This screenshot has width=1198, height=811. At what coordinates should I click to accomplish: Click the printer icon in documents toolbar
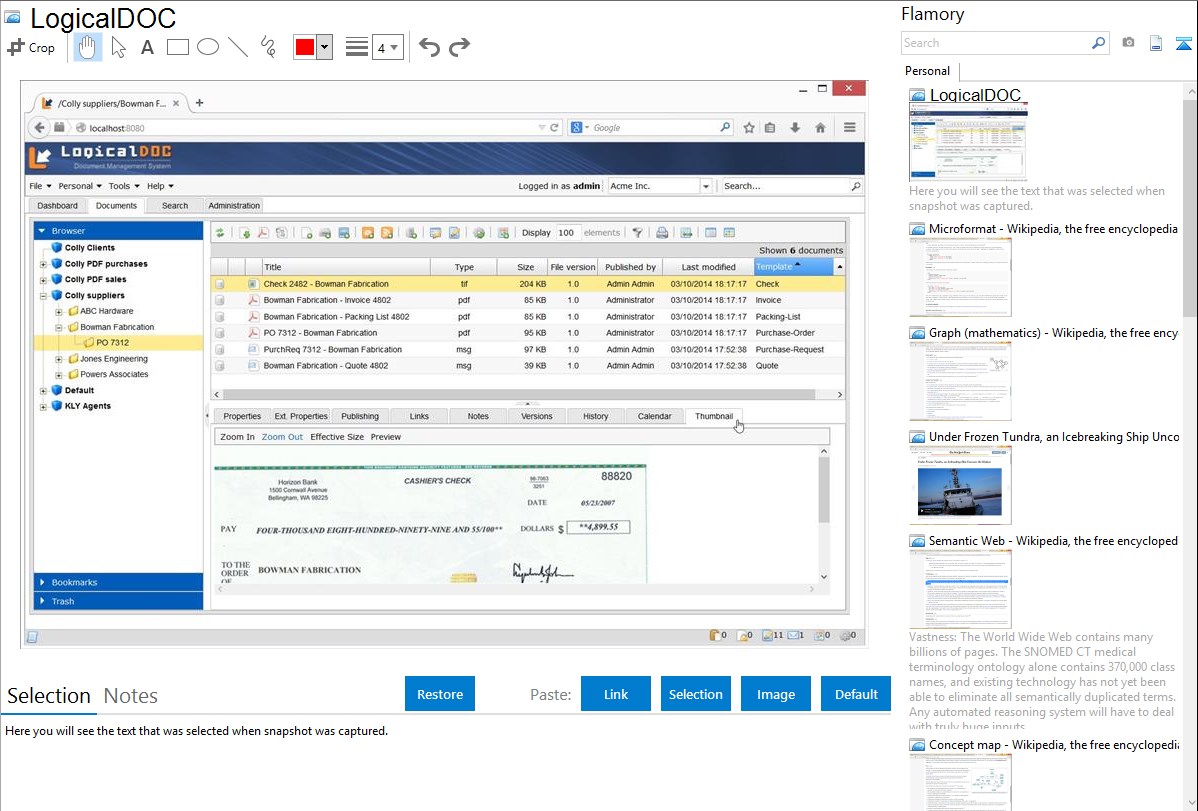tap(662, 233)
